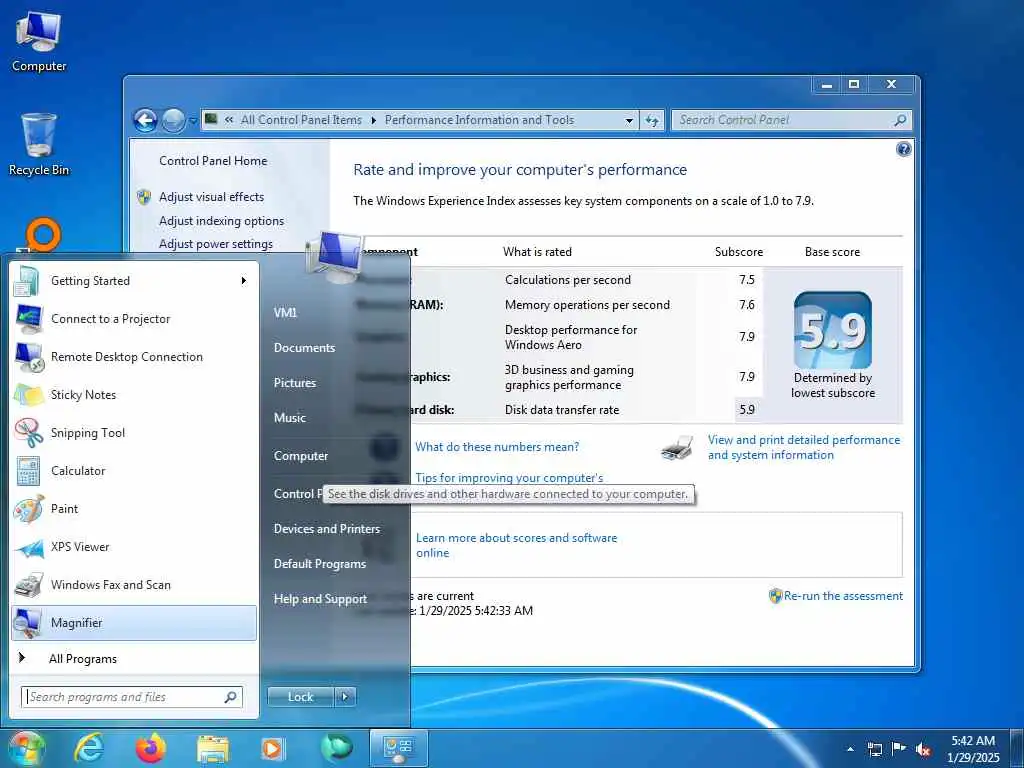Open VM1 user folder in Start menu
This screenshot has height=768, width=1024.
(x=285, y=313)
